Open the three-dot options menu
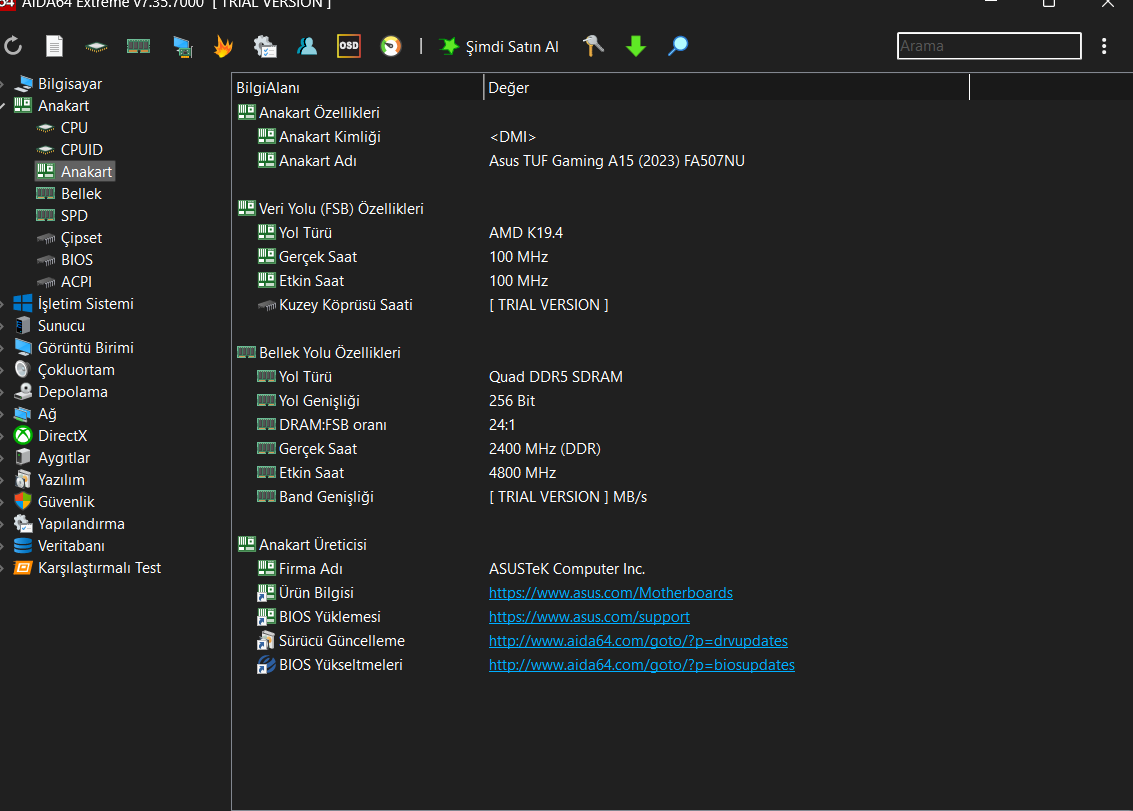This screenshot has width=1133, height=811. click(1104, 46)
